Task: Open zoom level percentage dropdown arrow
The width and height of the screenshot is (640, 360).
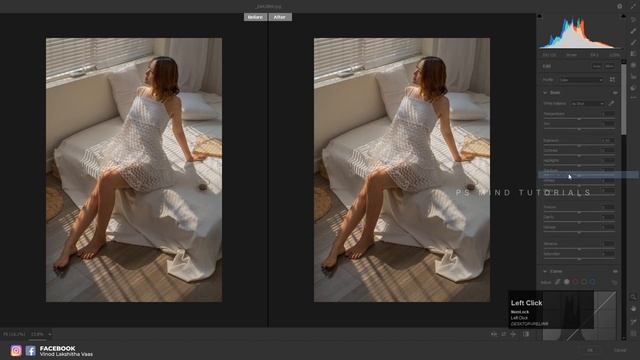Action: 50,334
